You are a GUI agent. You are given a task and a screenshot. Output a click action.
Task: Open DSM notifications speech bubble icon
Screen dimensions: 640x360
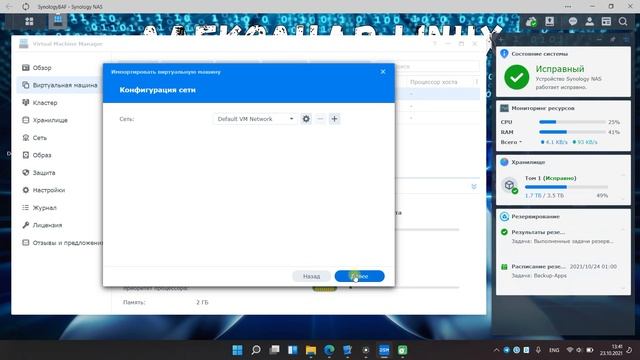click(x=573, y=22)
